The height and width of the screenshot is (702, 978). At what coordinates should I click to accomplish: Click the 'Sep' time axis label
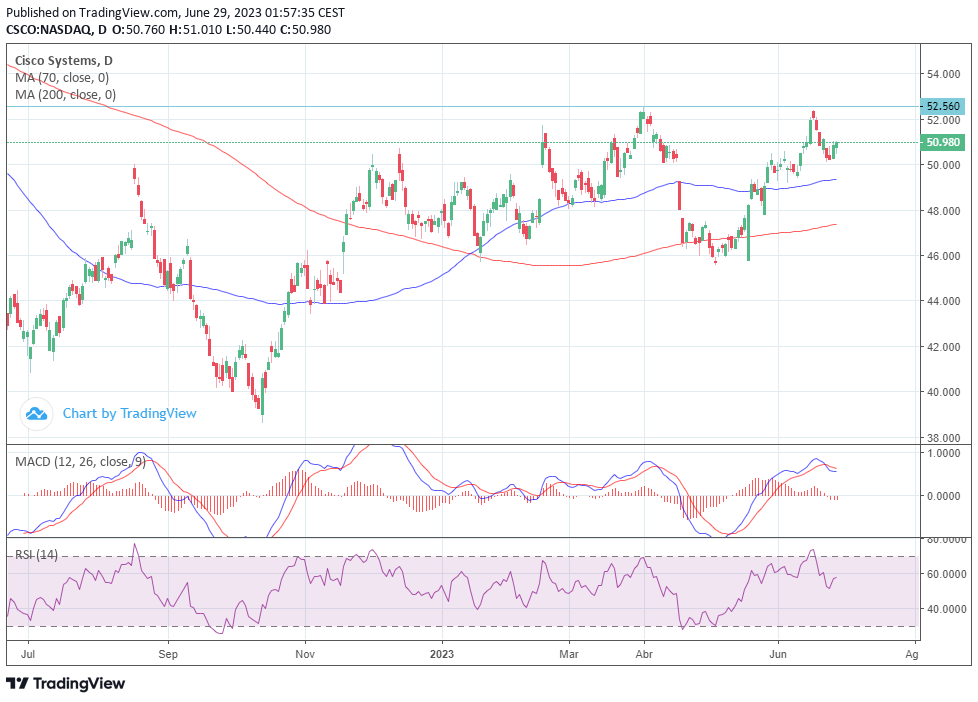click(x=168, y=654)
